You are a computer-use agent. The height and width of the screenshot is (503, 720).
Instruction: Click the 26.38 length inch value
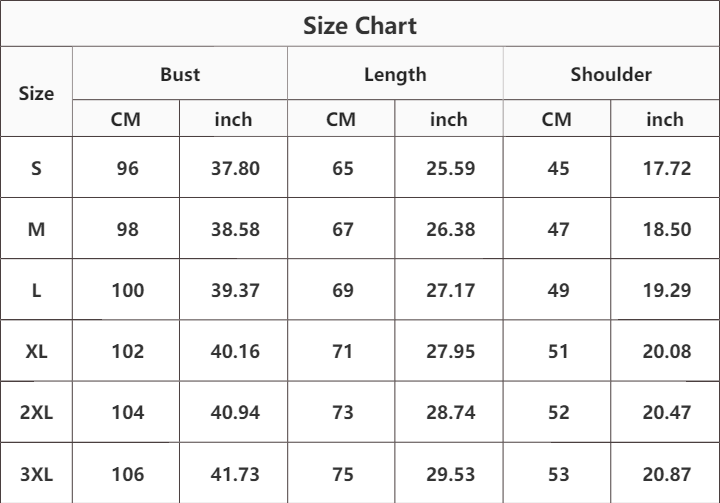[x=450, y=229]
